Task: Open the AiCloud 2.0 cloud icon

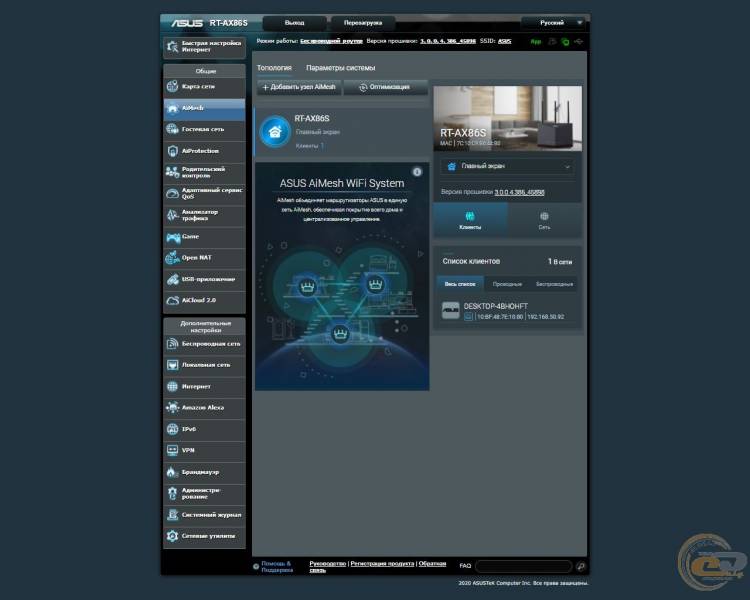Action: [172, 300]
